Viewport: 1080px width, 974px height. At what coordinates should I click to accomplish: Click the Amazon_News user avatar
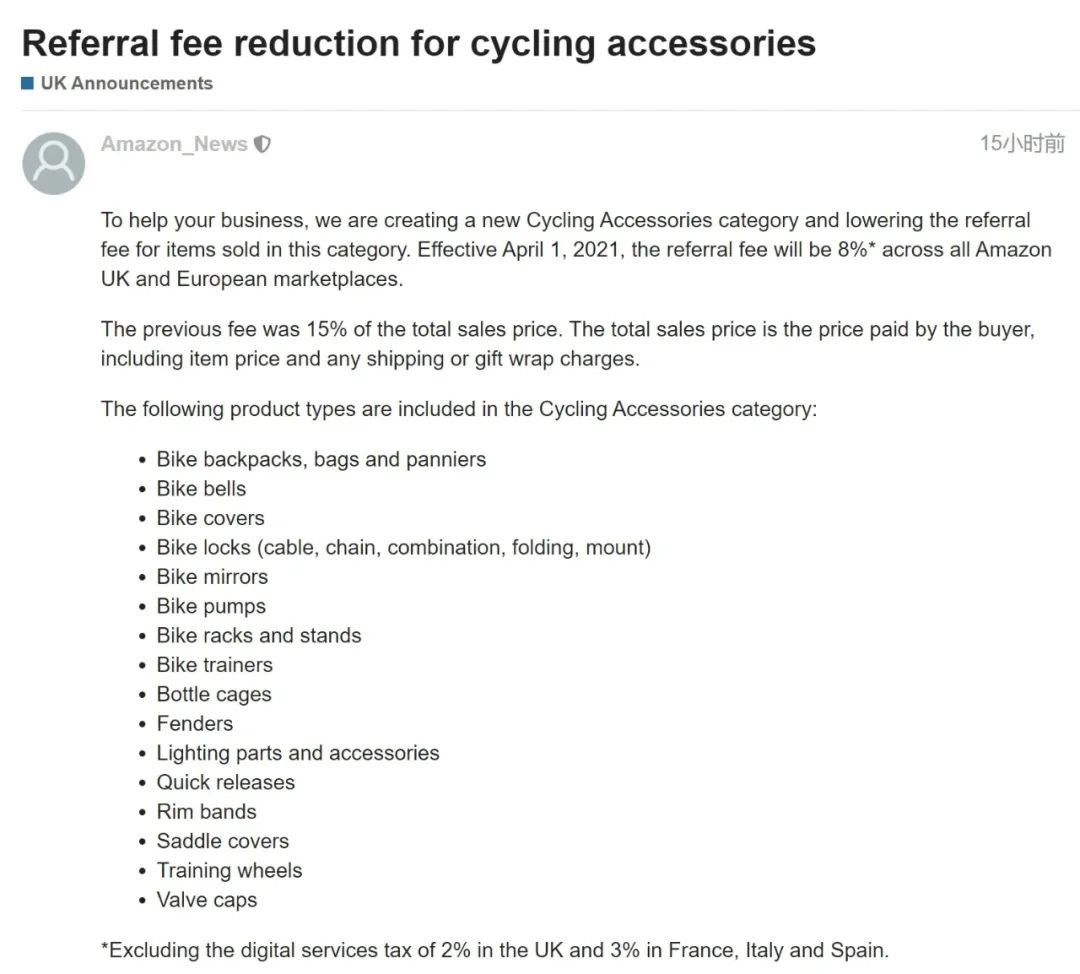(53, 163)
